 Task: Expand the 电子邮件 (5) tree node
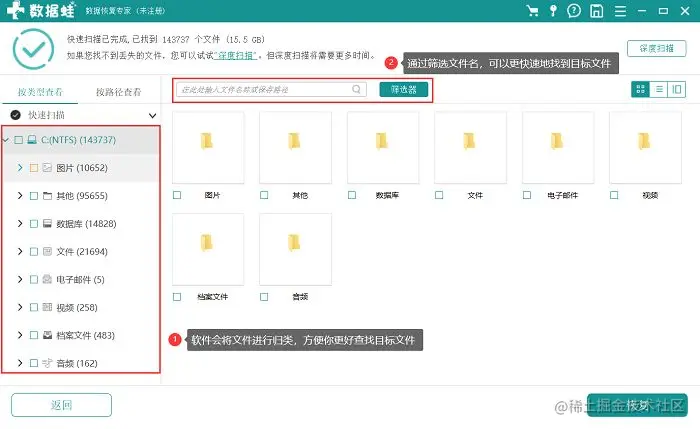20,279
